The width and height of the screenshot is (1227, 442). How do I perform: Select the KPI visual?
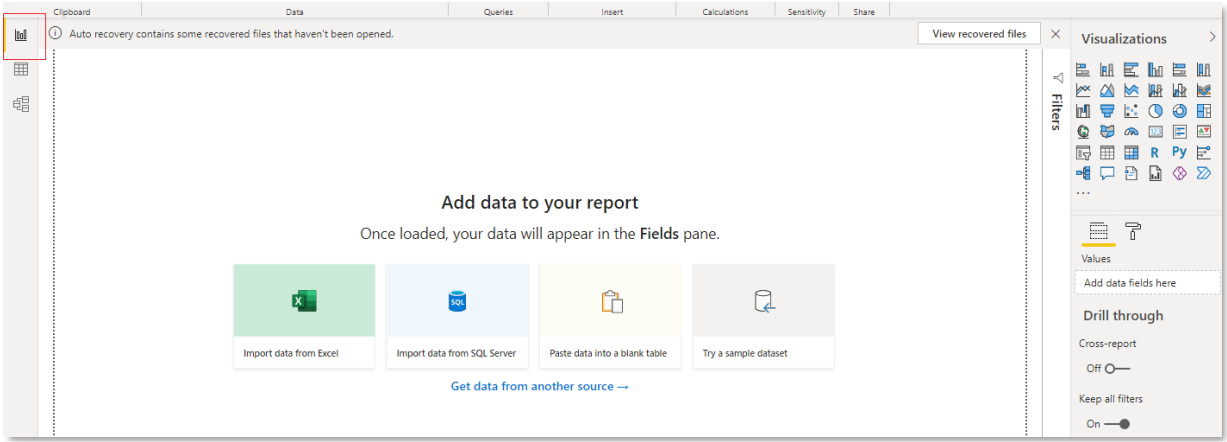pyautogui.click(x=1203, y=131)
